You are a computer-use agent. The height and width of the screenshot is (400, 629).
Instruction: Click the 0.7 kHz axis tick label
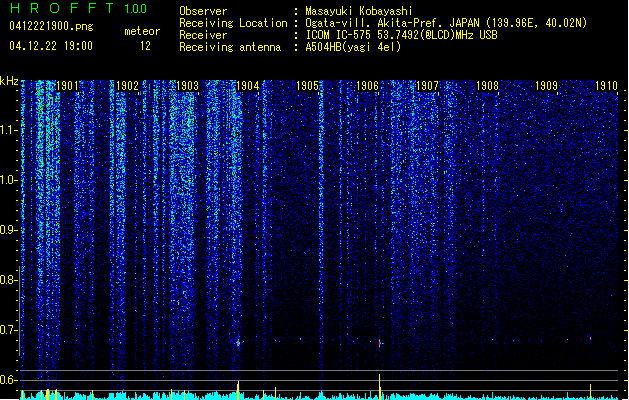point(8,330)
